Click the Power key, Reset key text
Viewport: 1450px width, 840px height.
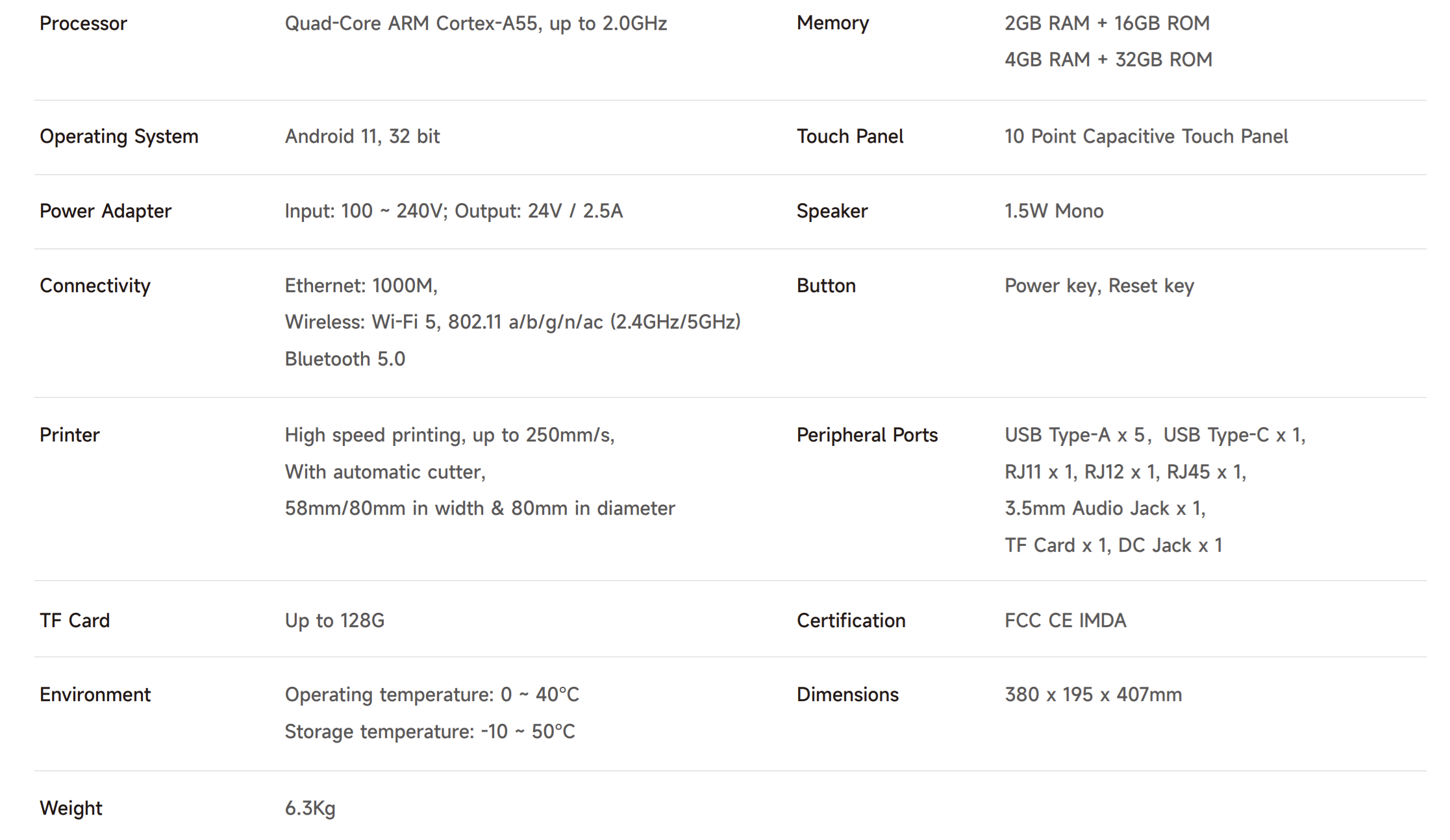click(1099, 286)
